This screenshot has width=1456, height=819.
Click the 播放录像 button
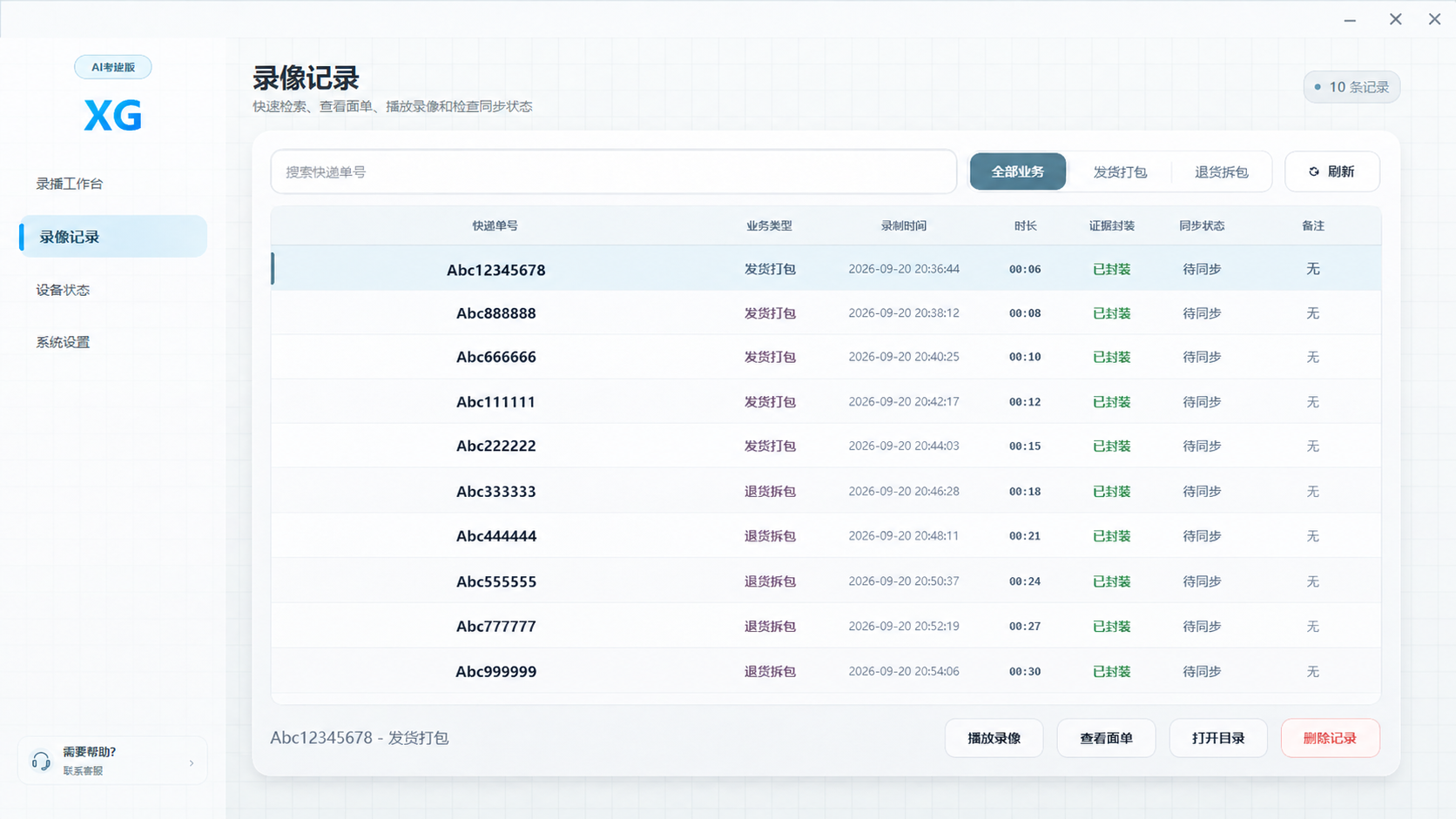(x=994, y=738)
